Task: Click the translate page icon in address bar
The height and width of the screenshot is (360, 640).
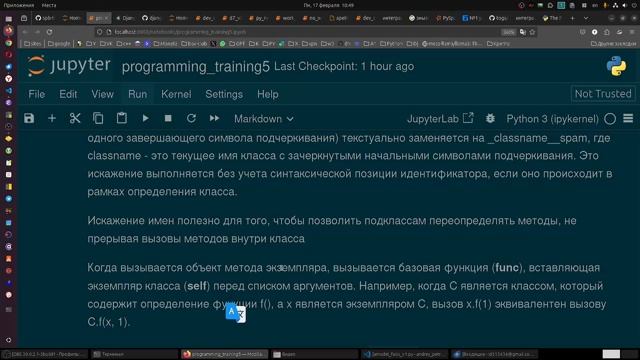Action: point(523,32)
